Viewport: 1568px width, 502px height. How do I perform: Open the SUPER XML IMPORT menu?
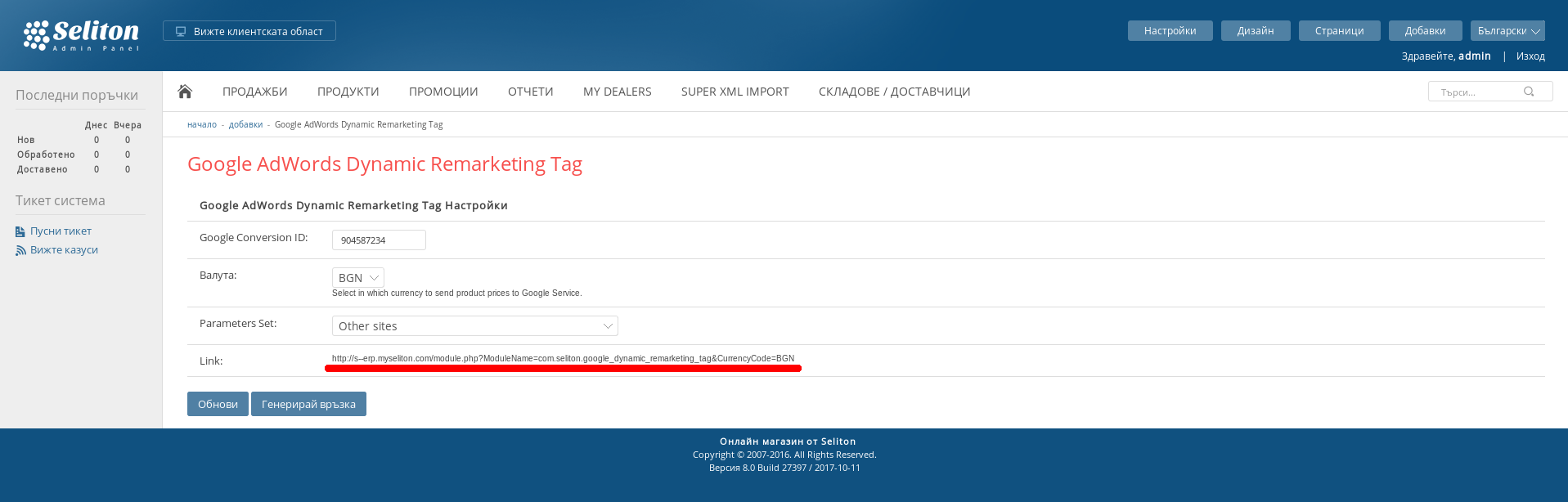click(x=735, y=92)
